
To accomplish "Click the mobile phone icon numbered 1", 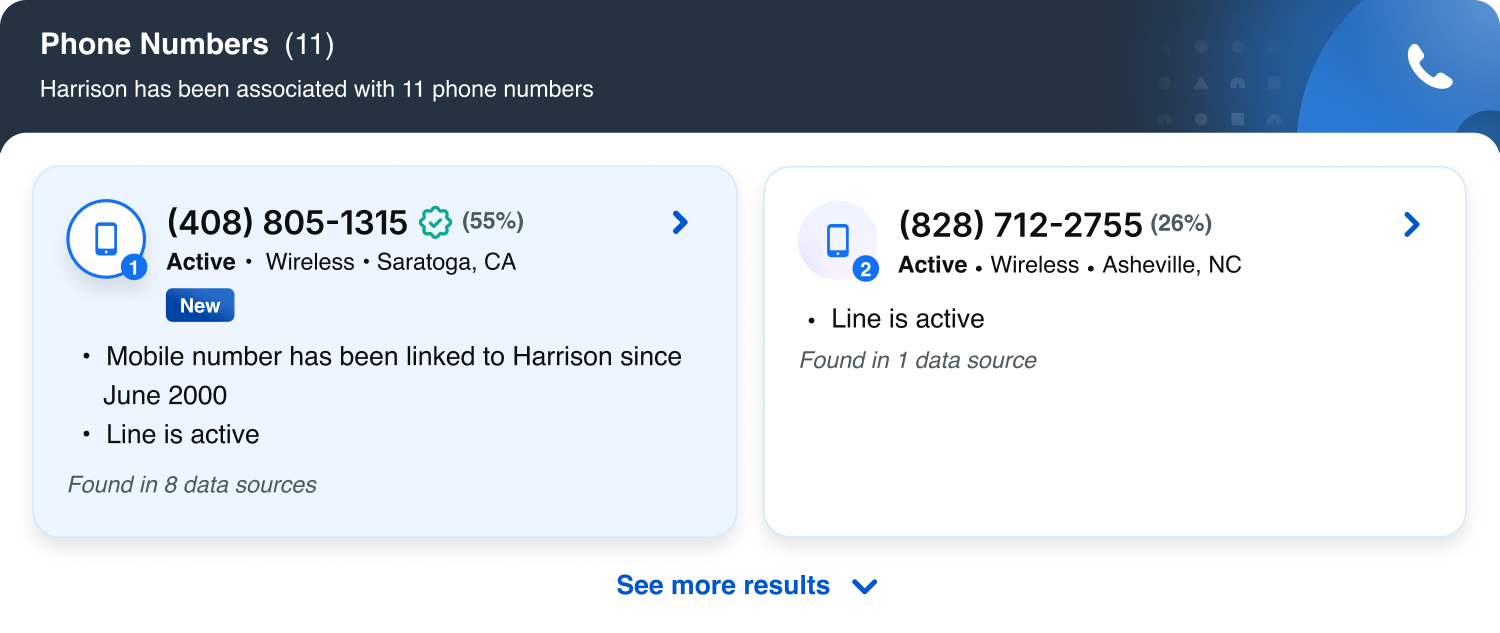I will coord(106,239).
